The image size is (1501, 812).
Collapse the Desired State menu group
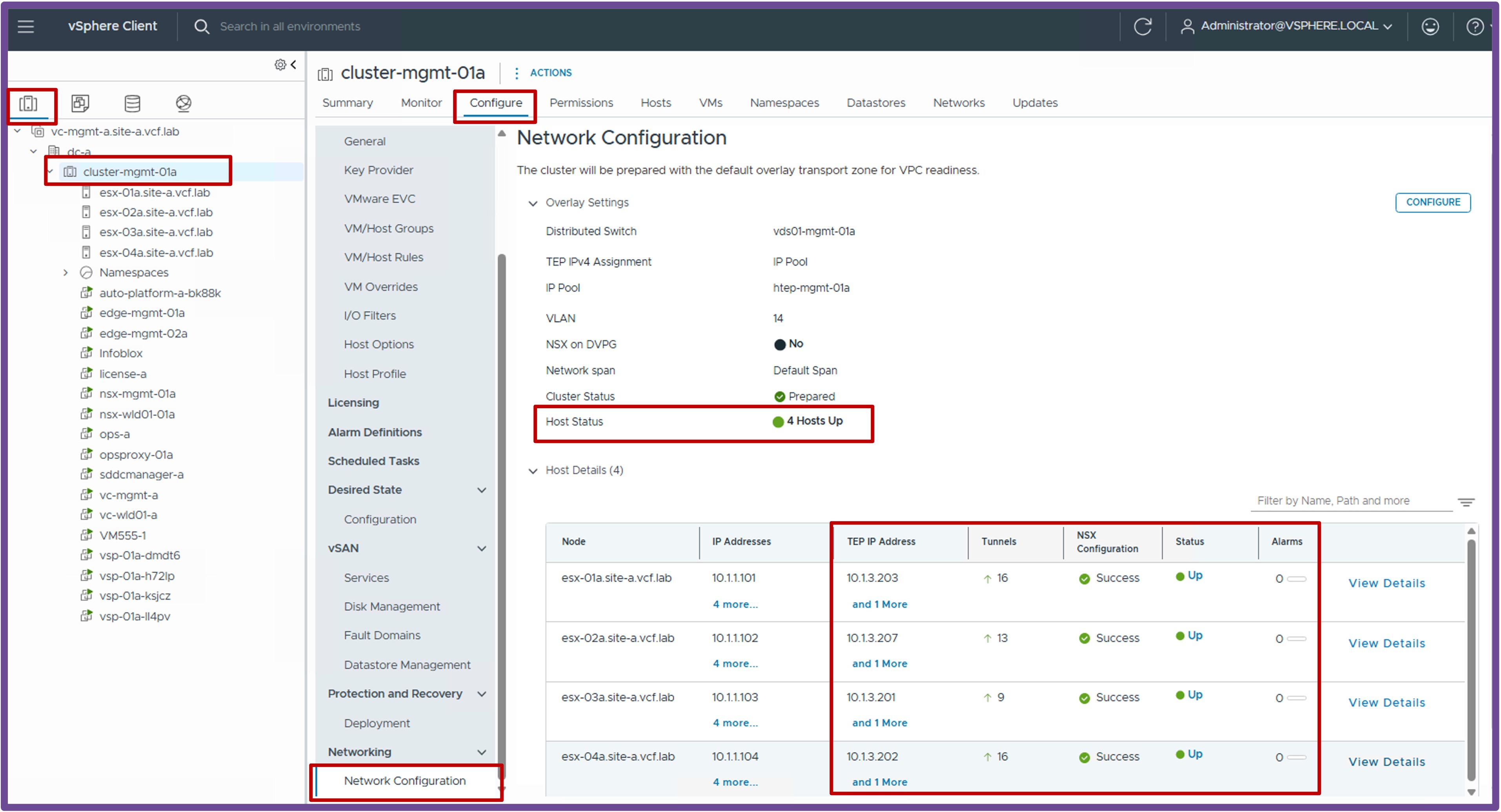482,490
